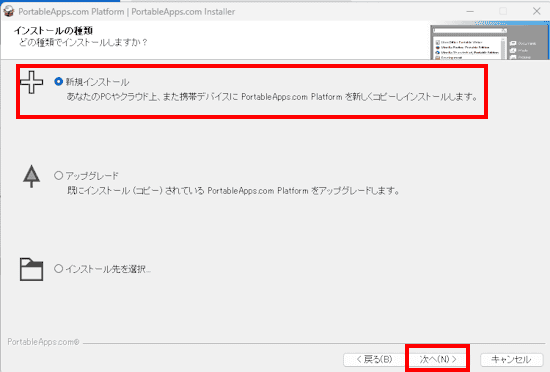Image resolution: width=550 pixels, height=372 pixels.
Task: Click the PortableApps platform preview thumbnail
Action: pos(490,40)
